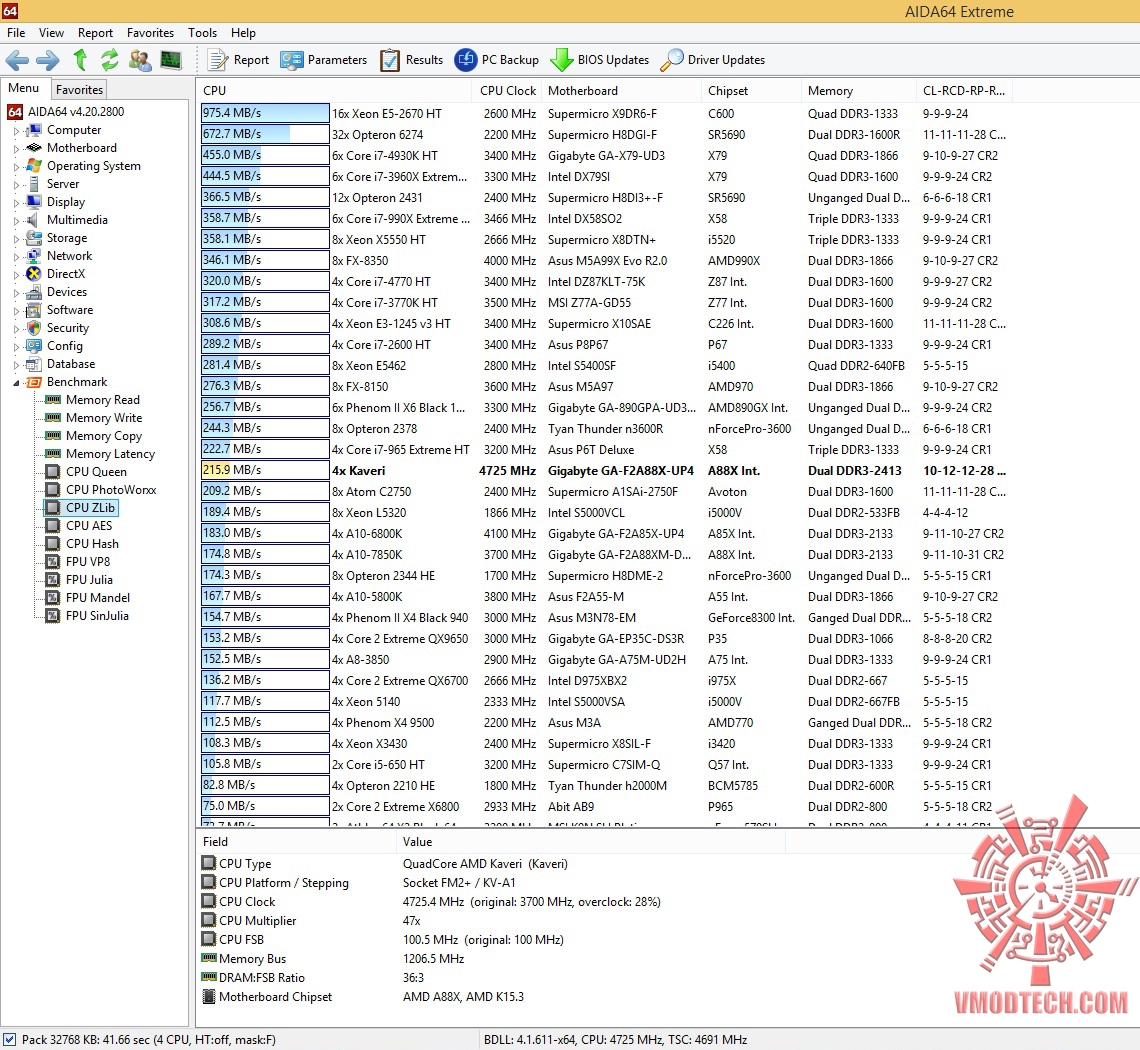
Task: Expand the Display tree node
Action: click(x=16, y=203)
